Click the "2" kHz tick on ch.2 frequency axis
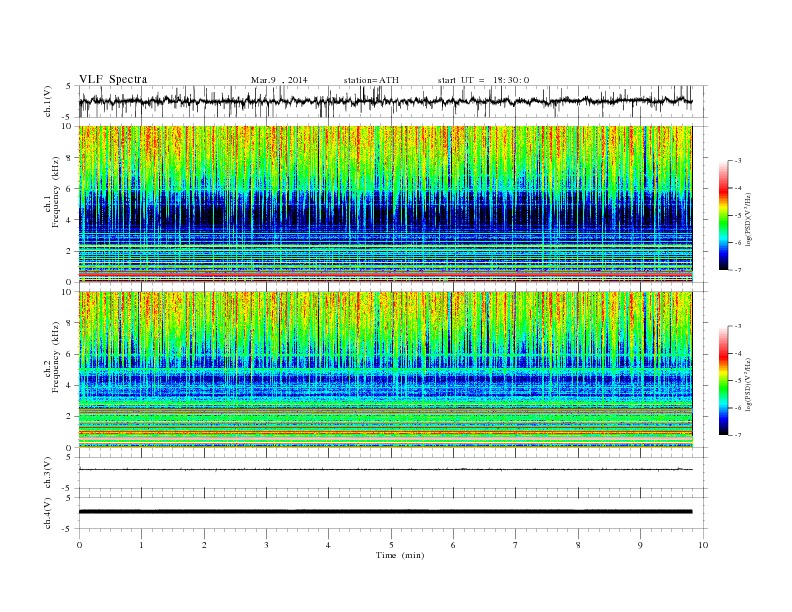Viewport: 792px width, 612px height. tap(70, 417)
